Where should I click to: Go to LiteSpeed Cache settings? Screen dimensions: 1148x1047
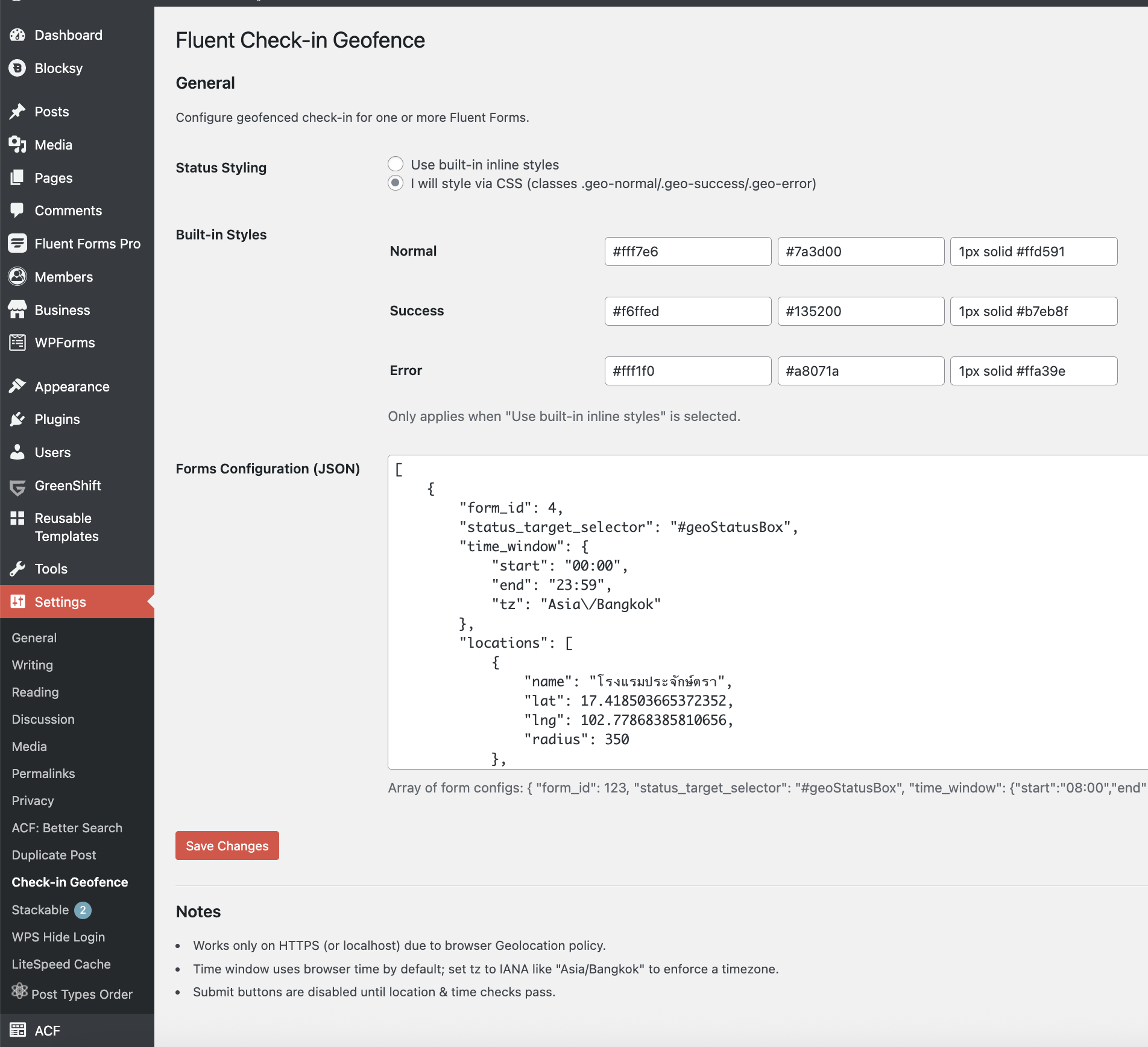(x=61, y=964)
